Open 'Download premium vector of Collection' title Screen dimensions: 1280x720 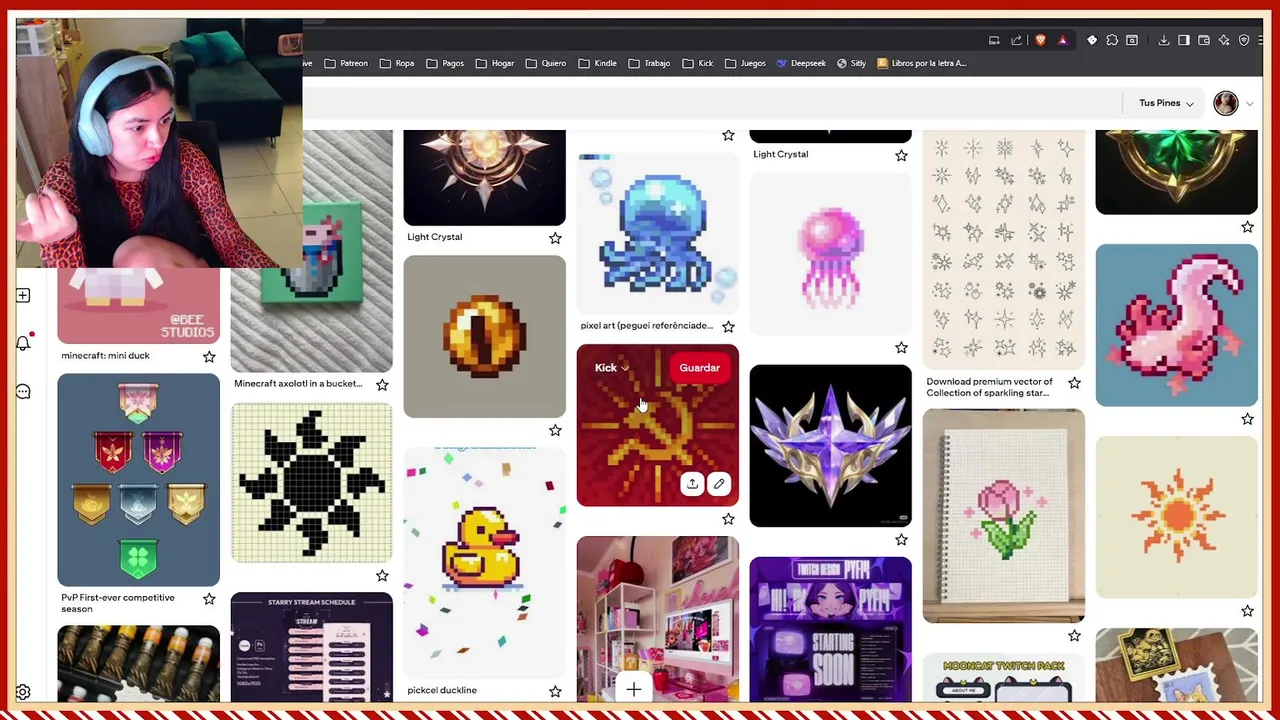click(989, 387)
